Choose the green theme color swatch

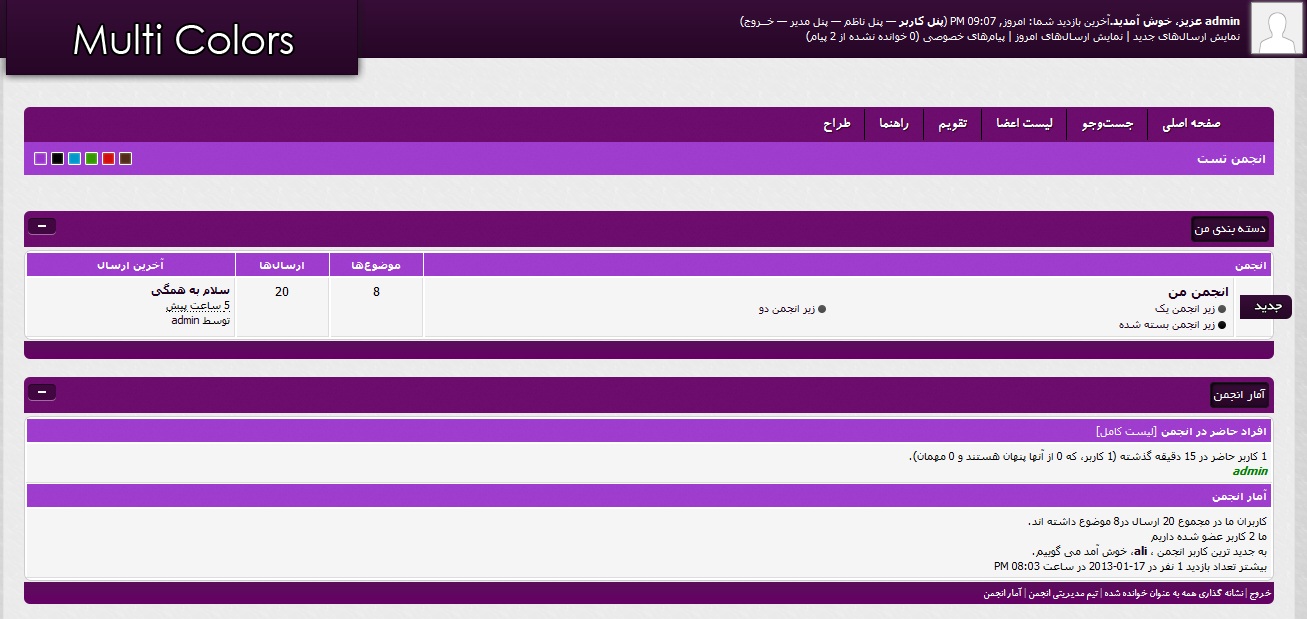[x=91, y=159]
